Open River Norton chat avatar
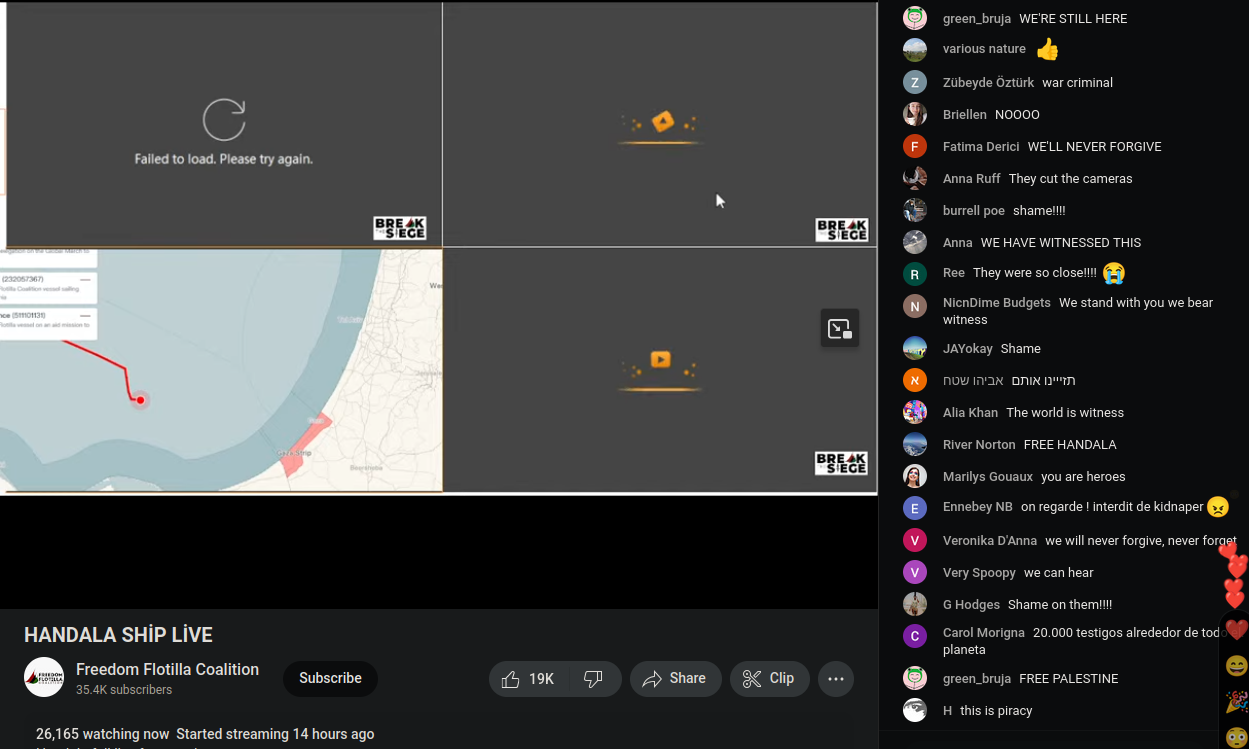Screen dimensions: 1249x749 click(915, 444)
